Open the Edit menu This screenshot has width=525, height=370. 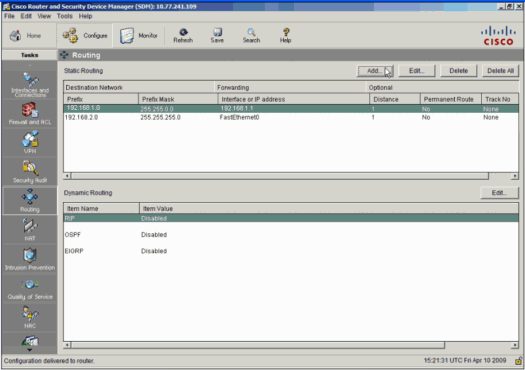coord(26,16)
